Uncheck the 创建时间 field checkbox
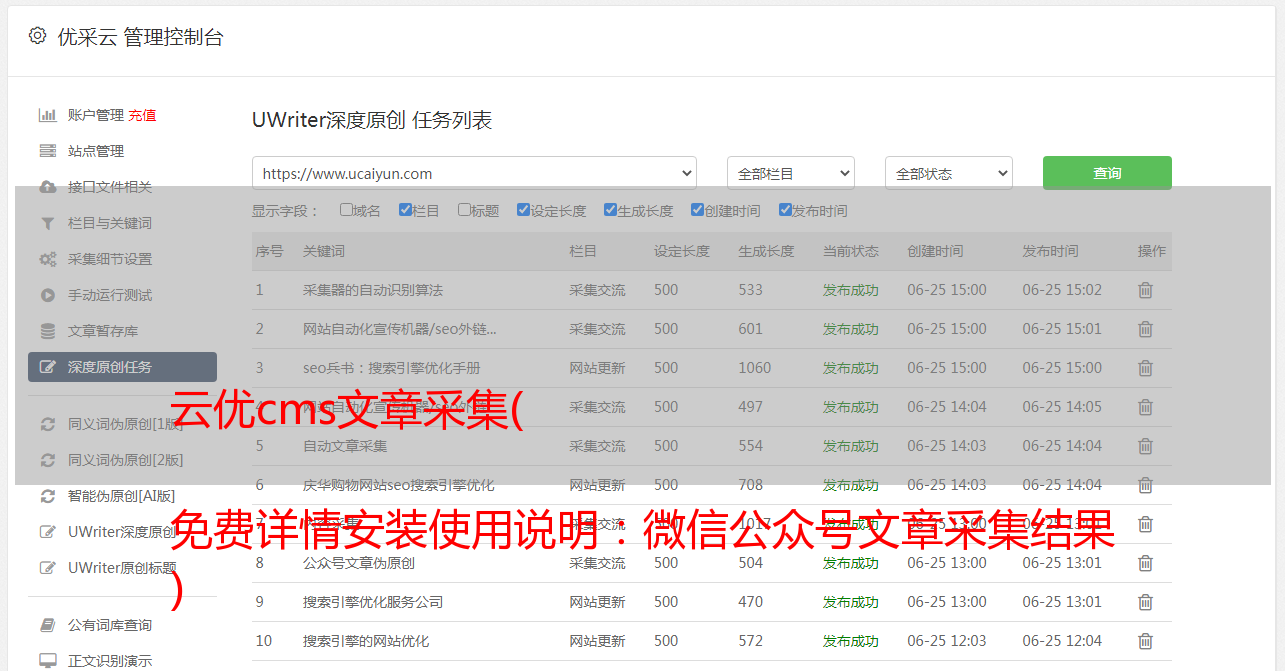The height and width of the screenshot is (671, 1285). coord(697,210)
